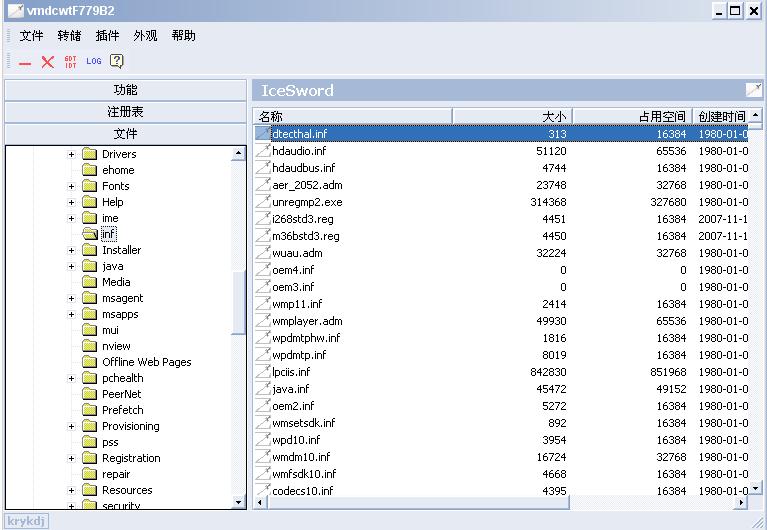This screenshot has height=530, width=767.
Task: Switch to the 注册表 panel
Action: pos(125,112)
